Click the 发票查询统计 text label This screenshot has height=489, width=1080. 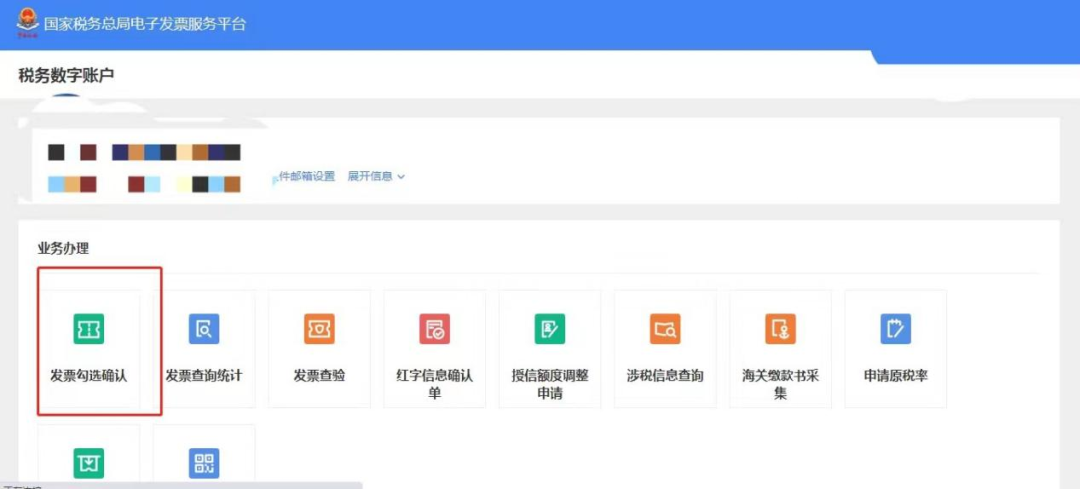[x=204, y=376]
